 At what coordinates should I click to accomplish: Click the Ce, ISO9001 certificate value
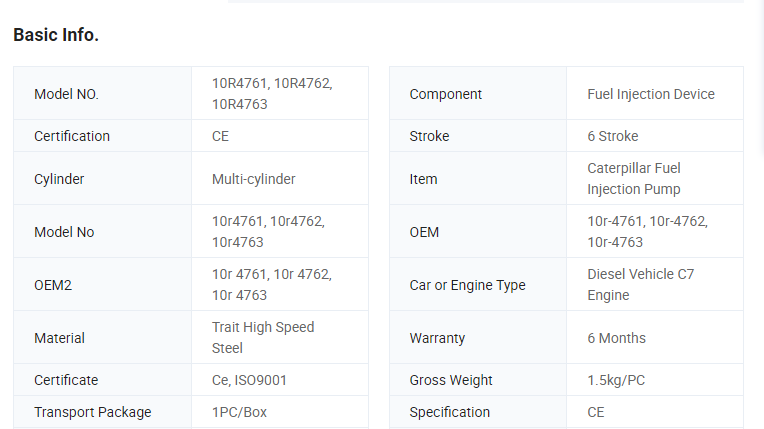point(249,380)
